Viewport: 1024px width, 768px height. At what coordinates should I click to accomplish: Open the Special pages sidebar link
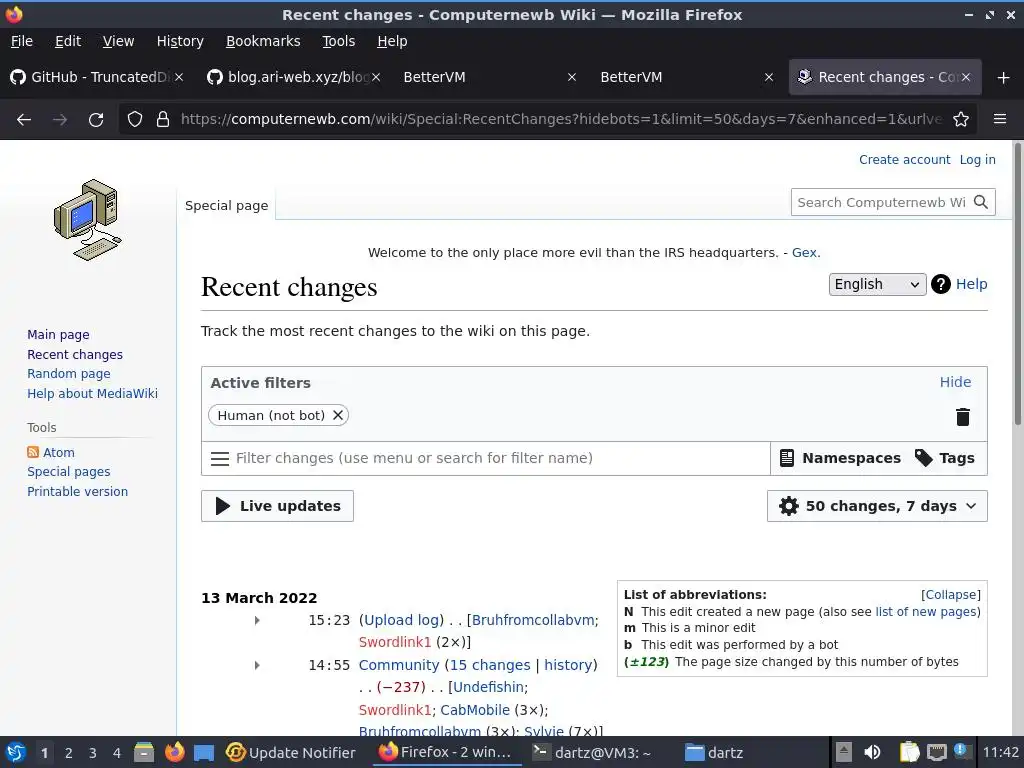(69, 472)
